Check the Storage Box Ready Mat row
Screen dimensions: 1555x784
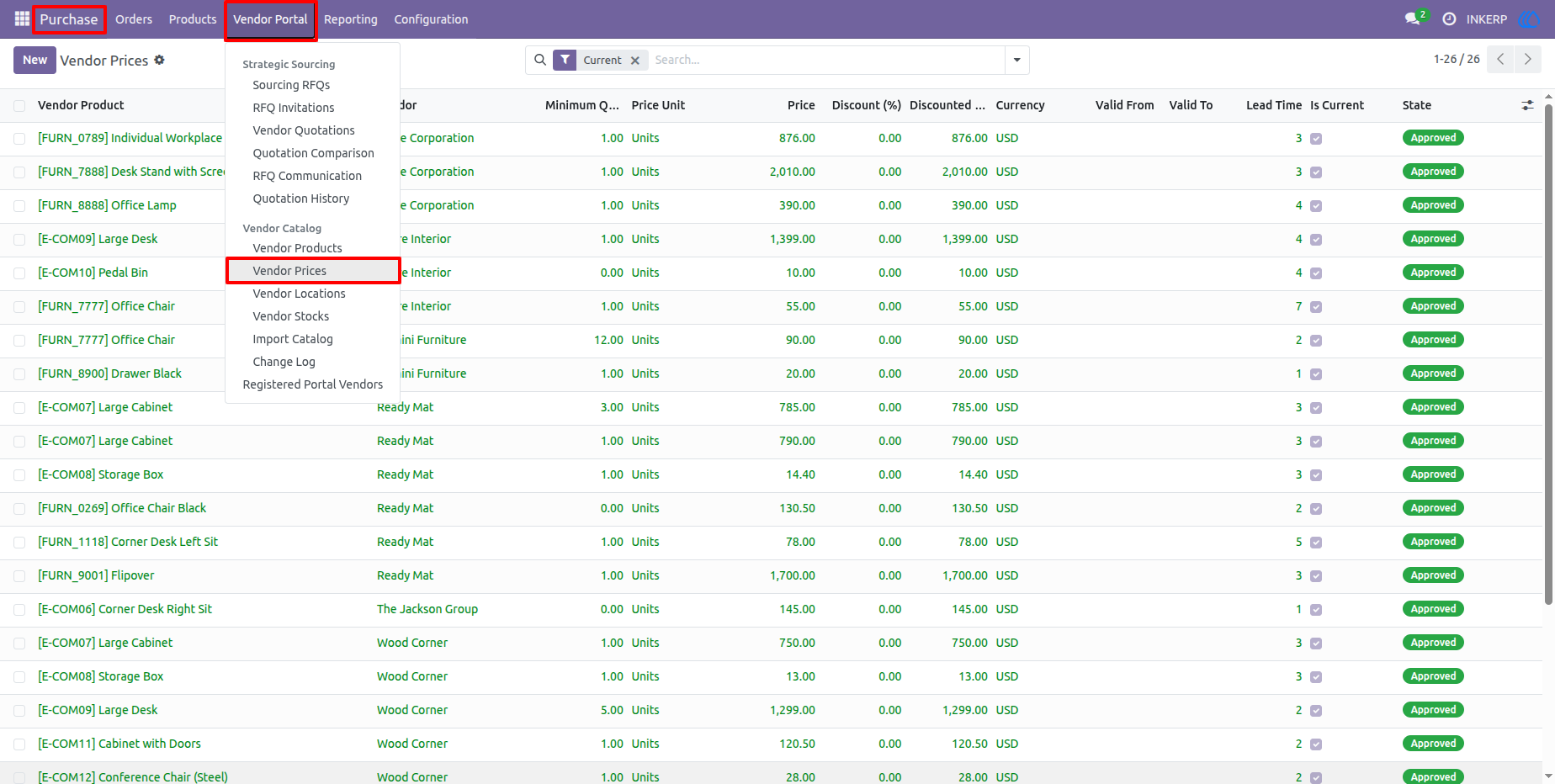tap(19, 475)
